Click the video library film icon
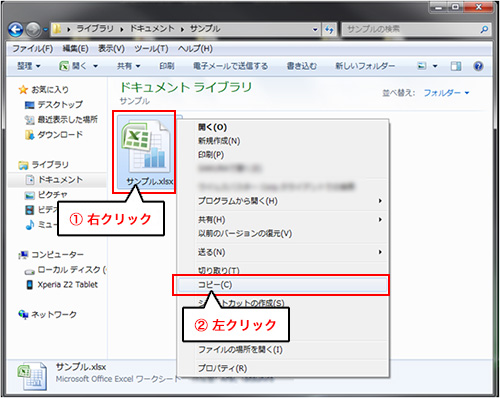Image resolution: width=500 pixels, height=398 pixels. click(x=30, y=210)
